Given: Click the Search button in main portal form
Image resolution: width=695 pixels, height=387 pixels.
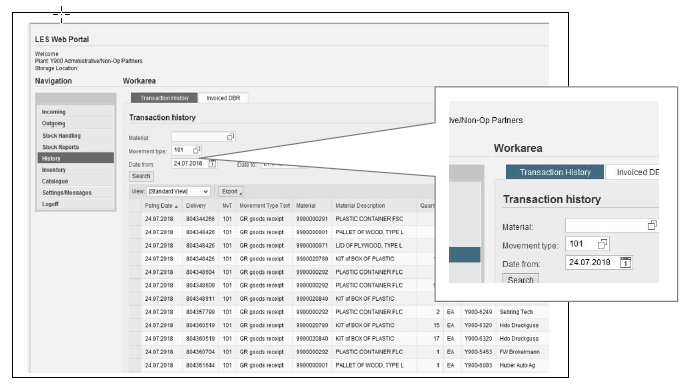Looking at the screenshot, I should [x=141, y=176].
